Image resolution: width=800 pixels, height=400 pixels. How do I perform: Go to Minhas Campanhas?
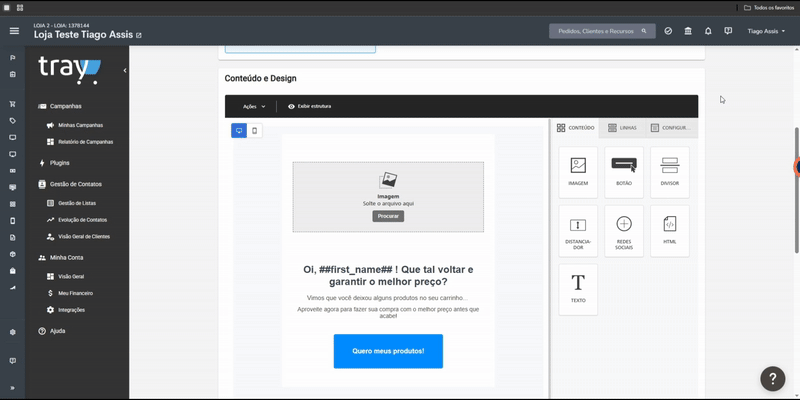pyautogui.click(x=75, y=125)
